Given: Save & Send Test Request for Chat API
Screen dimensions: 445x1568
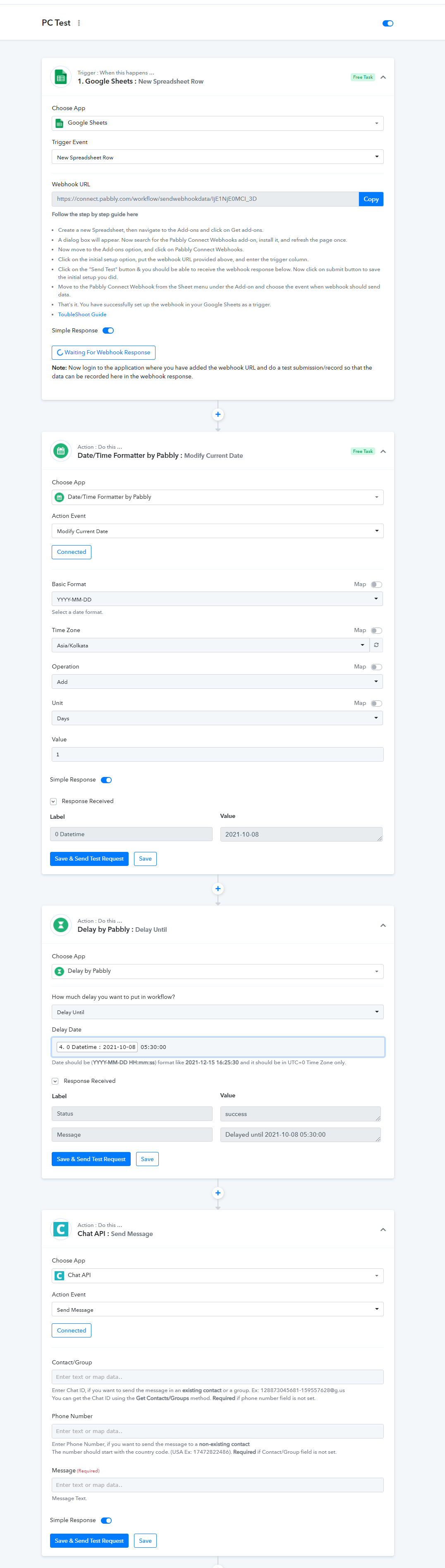Looking at the screenshot, I should (x=89, y=1541).
